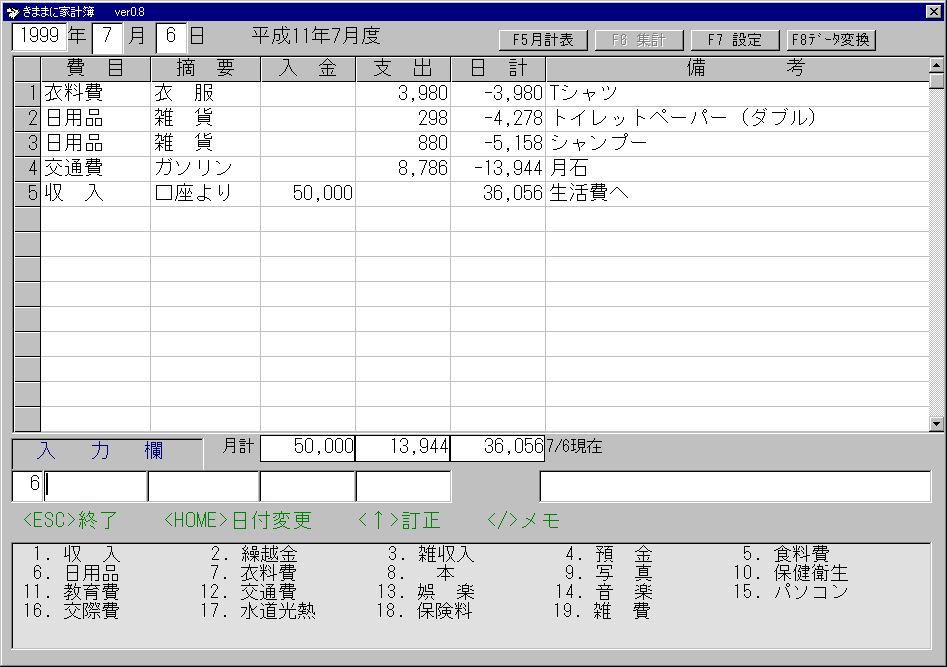Click category 2. 繰越金 in list
The image size is (947, 667).
click(254, 554)
